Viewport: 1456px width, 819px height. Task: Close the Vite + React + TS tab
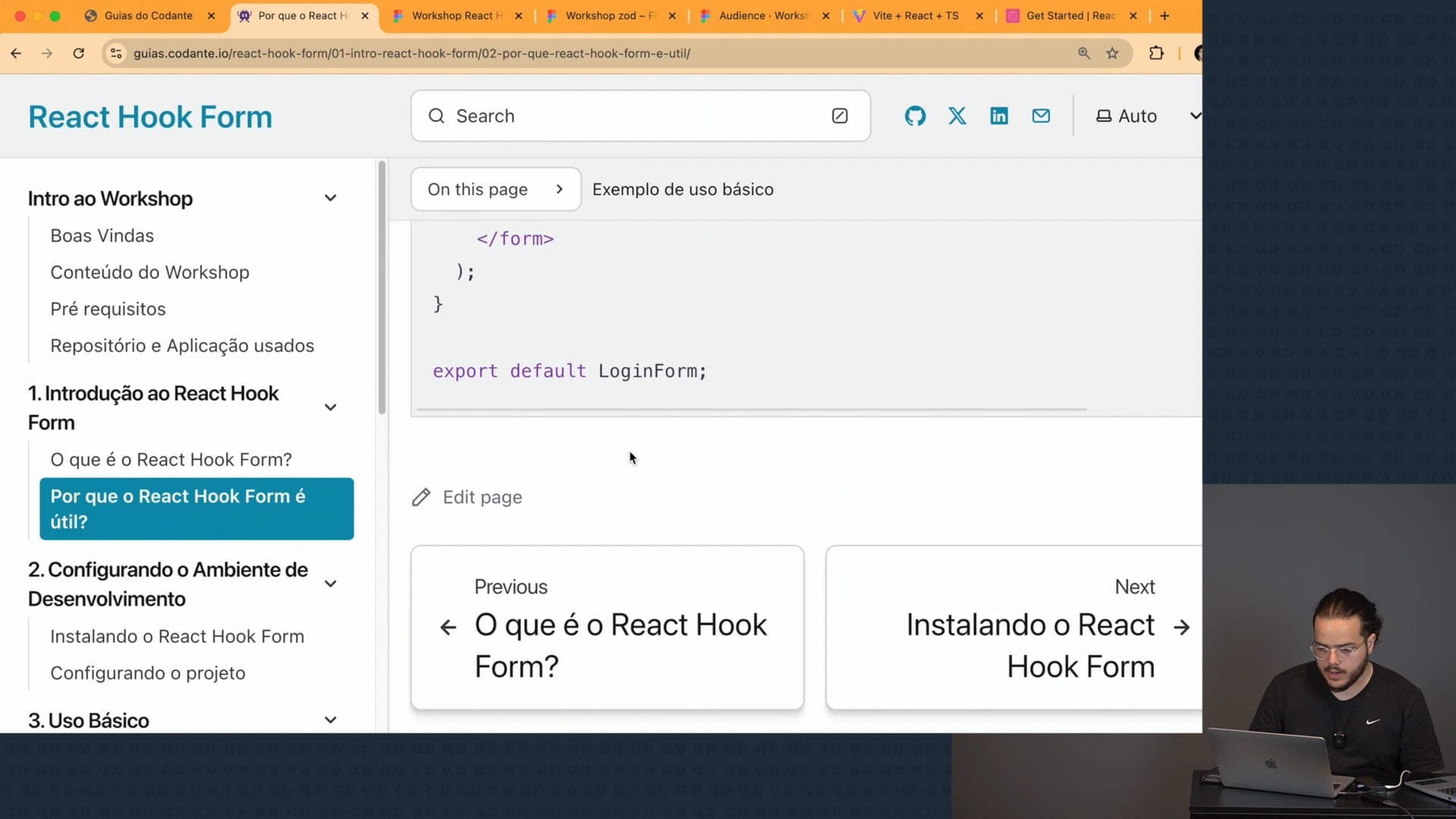tap(980, 16)
